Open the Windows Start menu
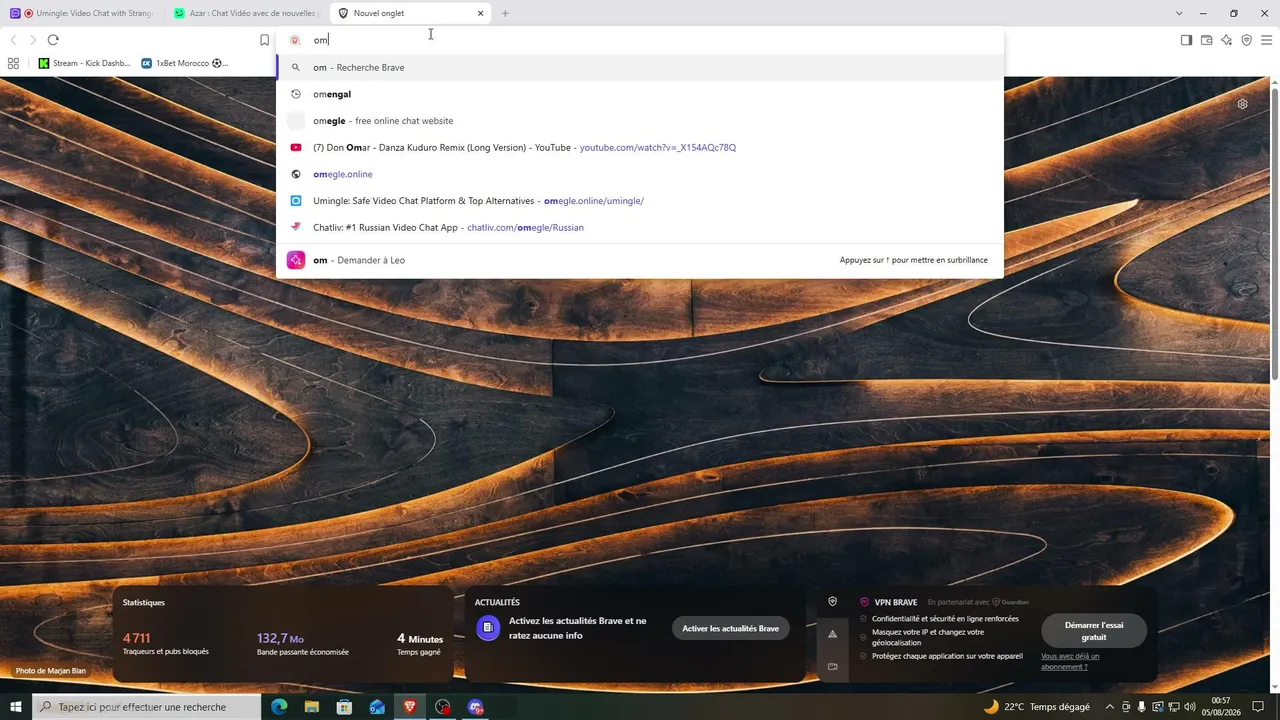 pyautogui.click(x=16, y=707)
